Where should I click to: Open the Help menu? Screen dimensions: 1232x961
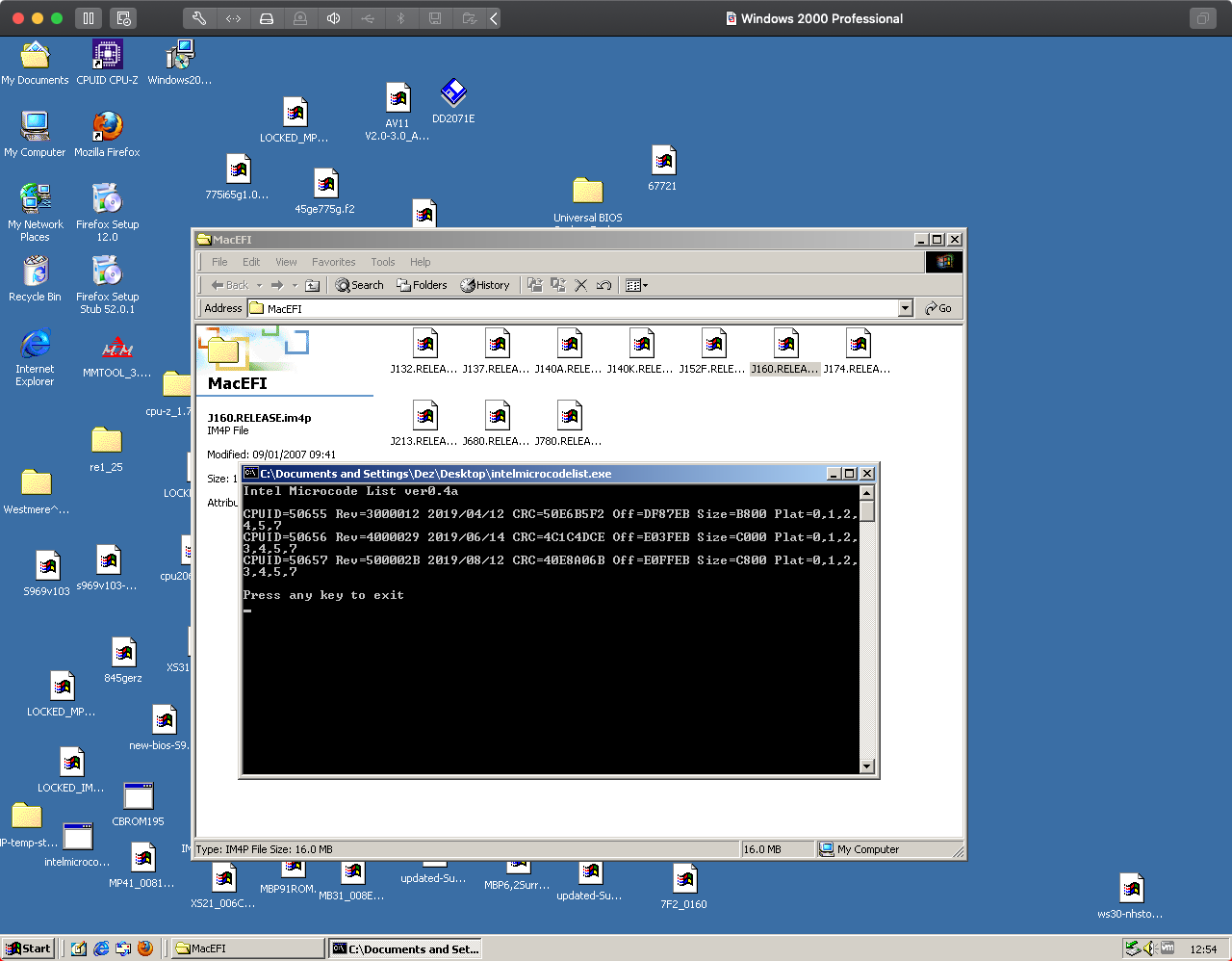tap(421, 262)
